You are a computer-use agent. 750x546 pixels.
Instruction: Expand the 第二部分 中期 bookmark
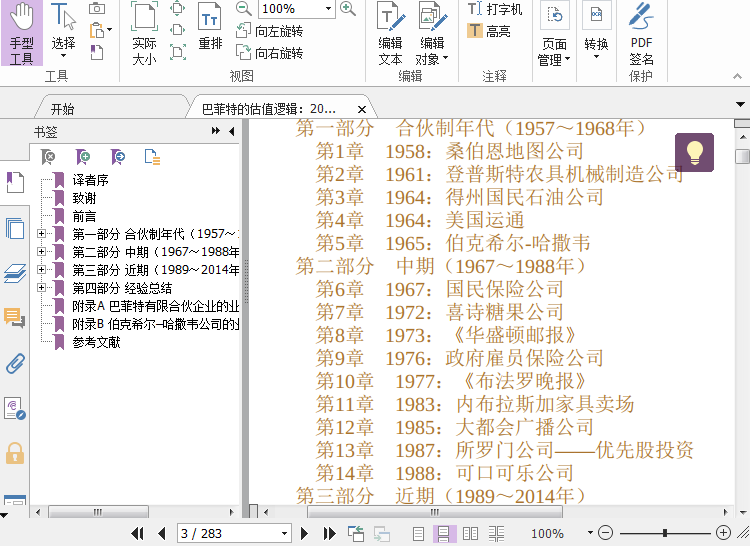(x=42, y=251)
